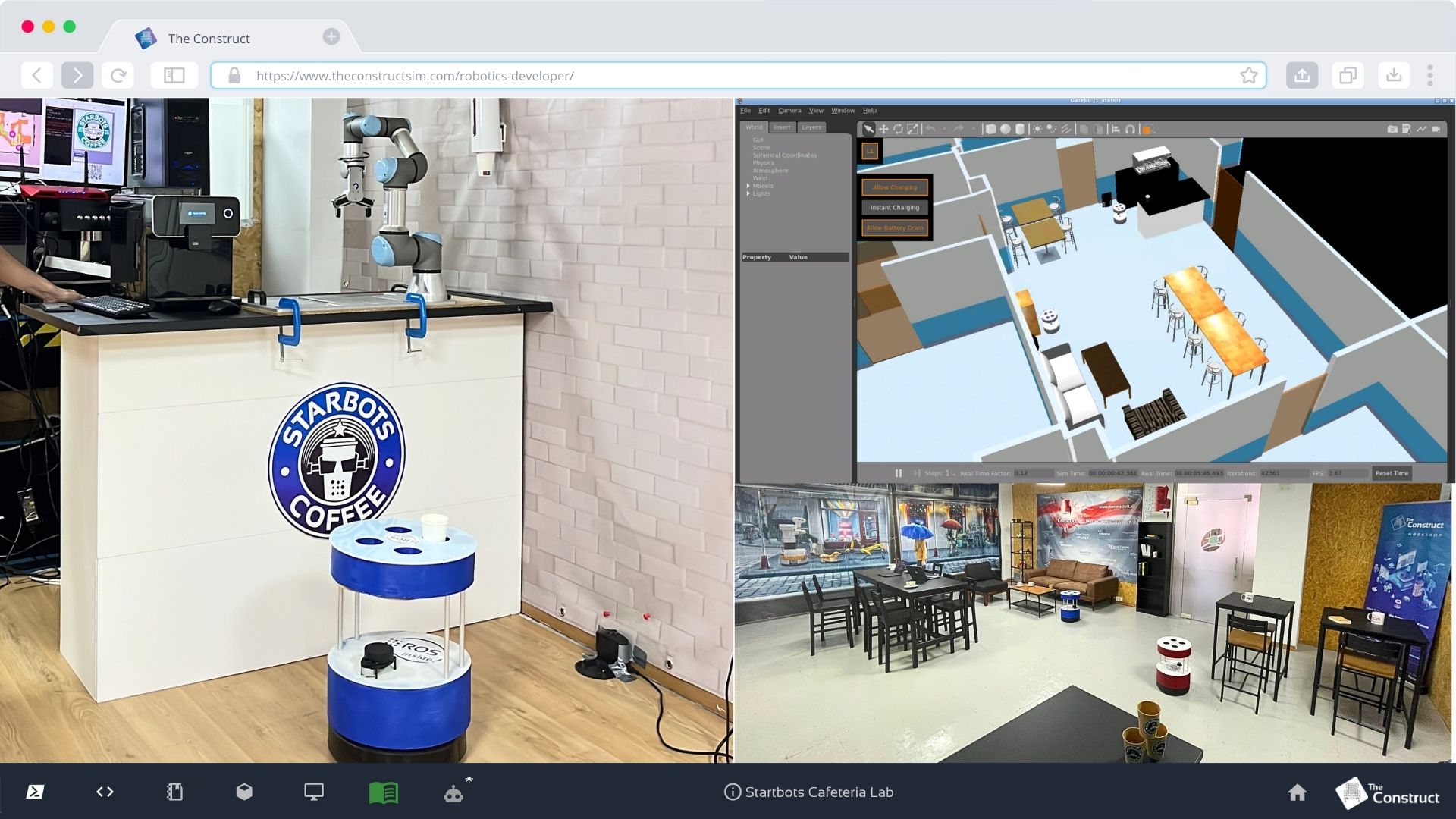The width and height of the screenshot is (1456, 819).
Task: Open the terminal icon in bottom bar
Action: [35, 792]
